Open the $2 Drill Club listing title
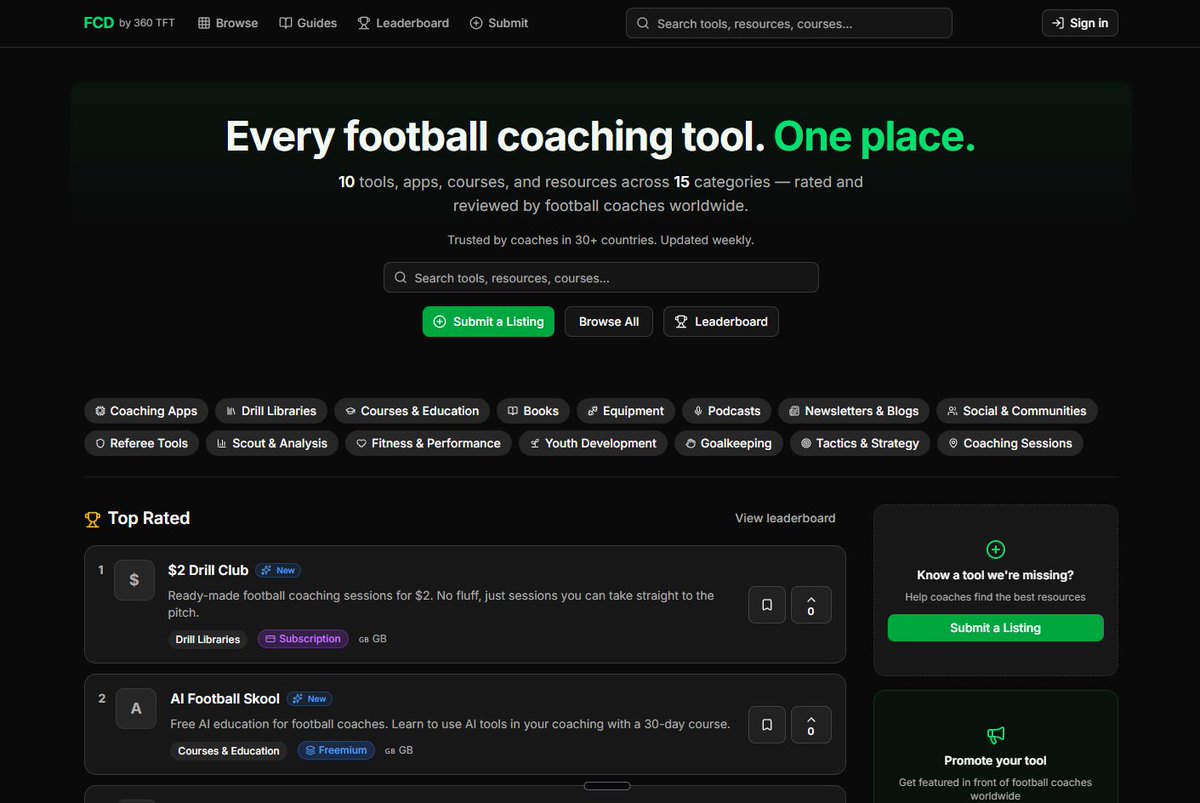This screenshot has width=1200, height=803. pyautogui.click(x=208, y=570)
